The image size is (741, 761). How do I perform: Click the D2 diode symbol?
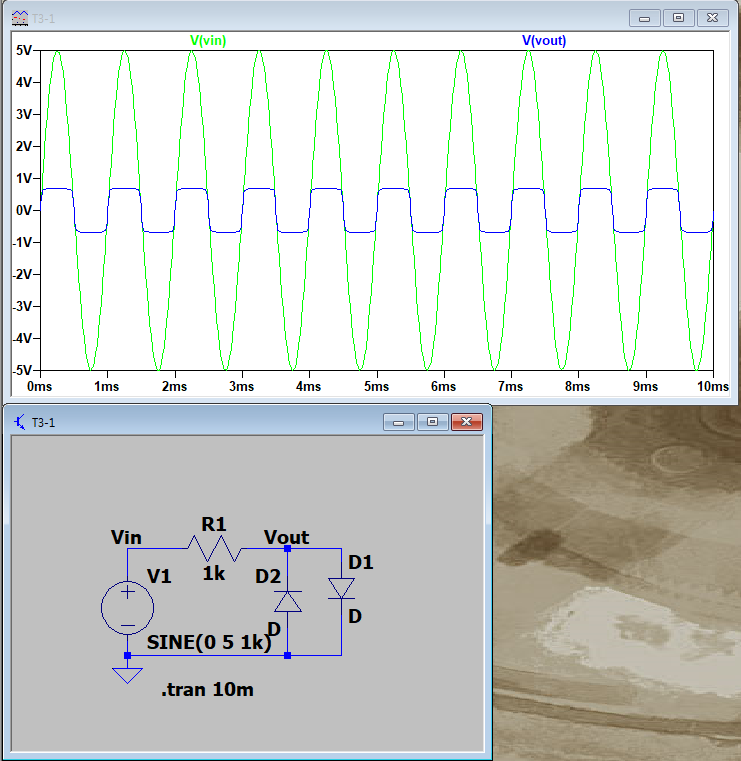(288, 601)
